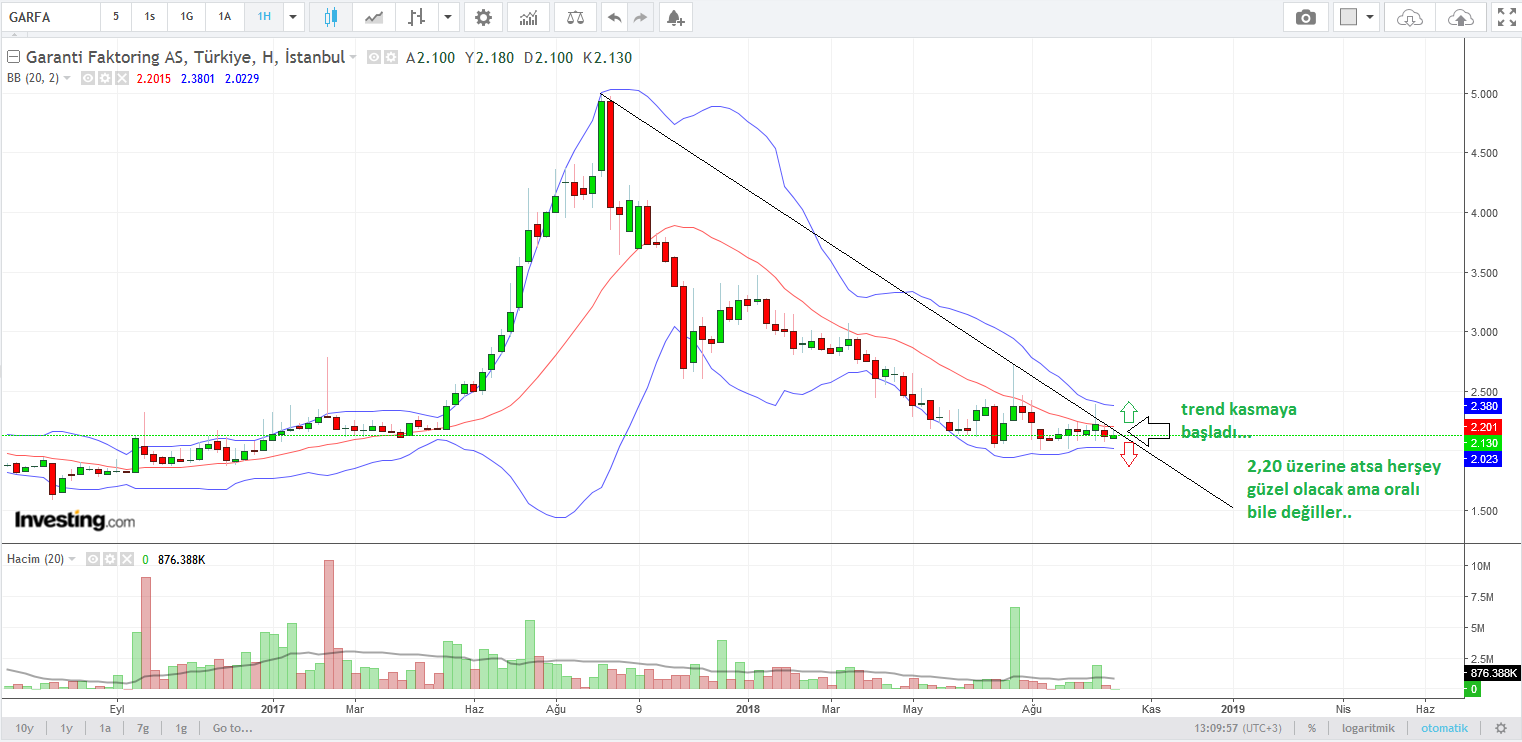Redo last chart action

tap(641, 17)
